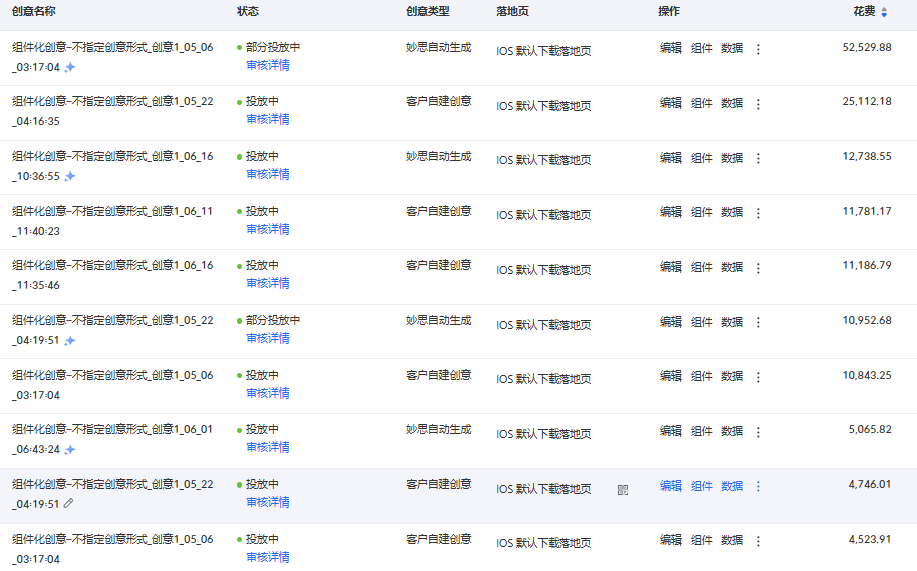Click the sparkle icon beside _10:36:55
Viewport: 917px width, 571px height.
pos(70,176)
